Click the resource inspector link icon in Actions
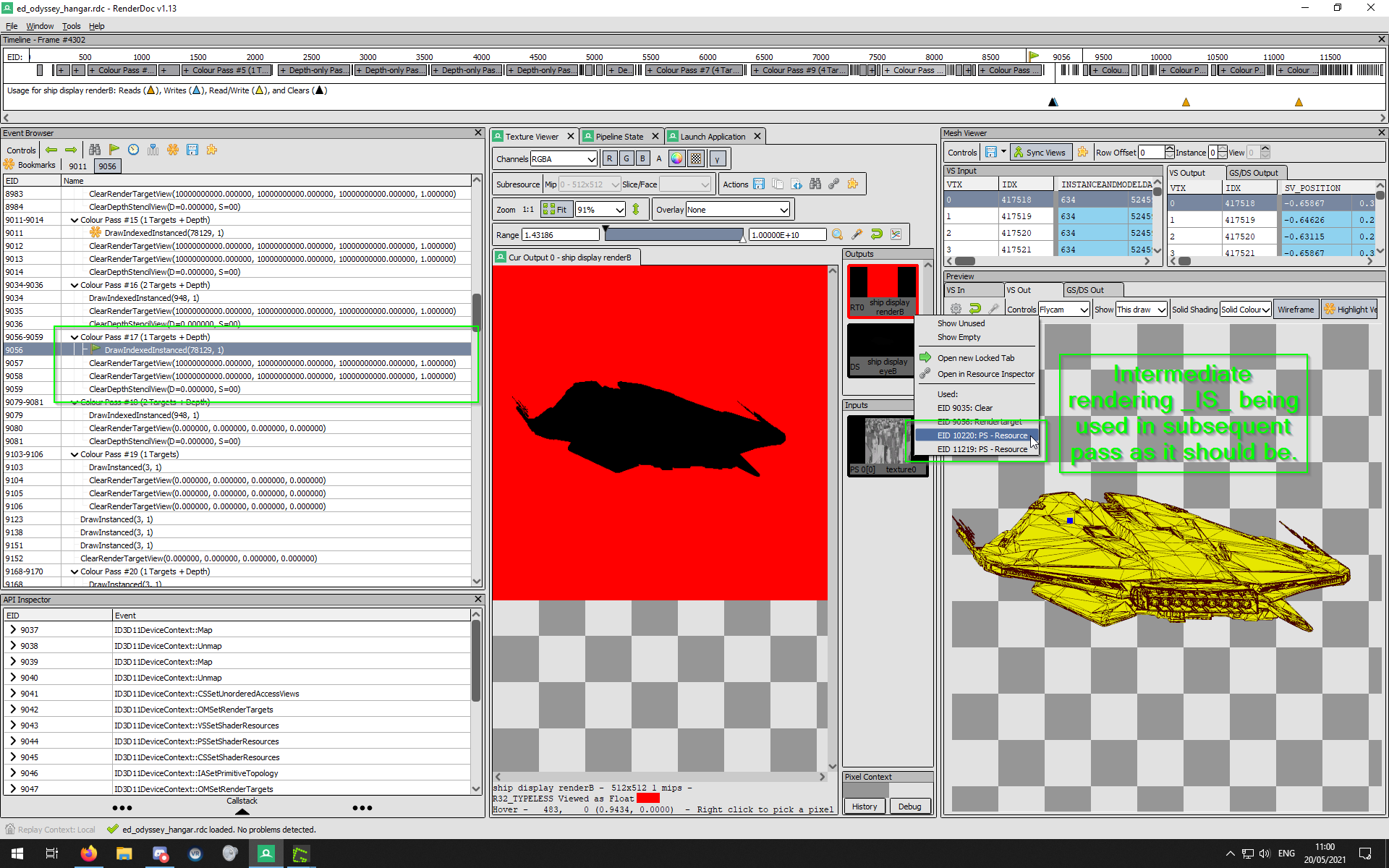1389x868 pixels. (834, 184)
